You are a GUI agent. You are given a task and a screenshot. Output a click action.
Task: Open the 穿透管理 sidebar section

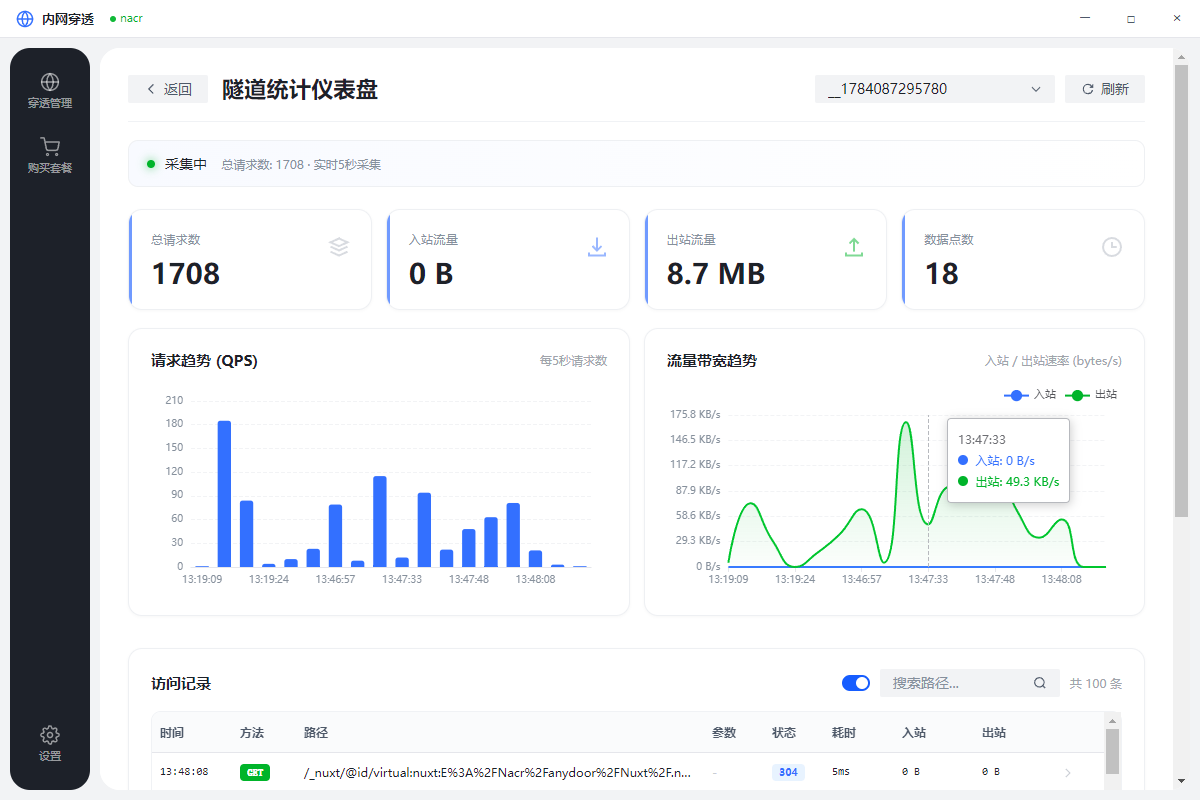coord(50,91)
